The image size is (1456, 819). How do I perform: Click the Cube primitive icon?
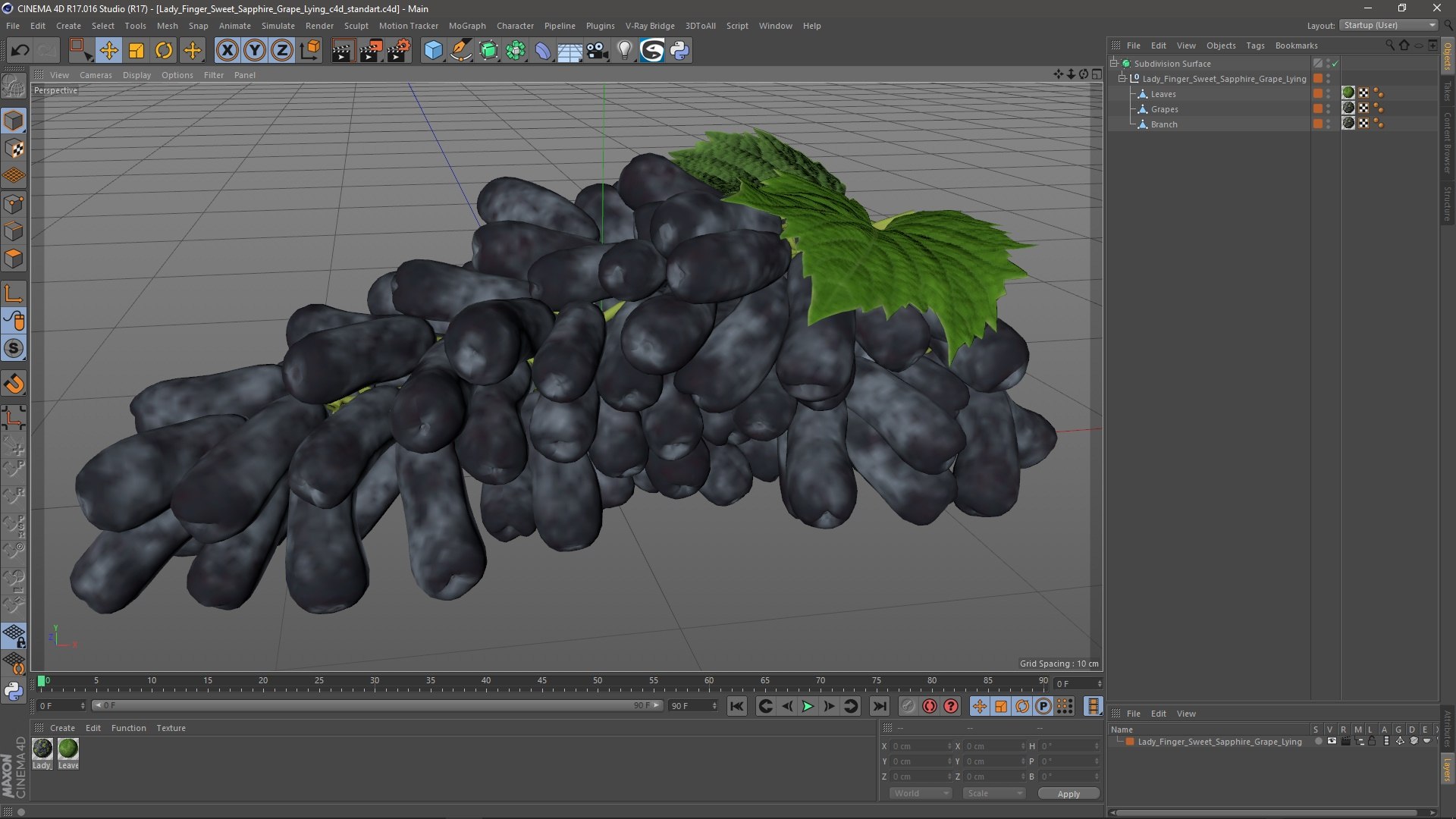[x=433, y=51]
